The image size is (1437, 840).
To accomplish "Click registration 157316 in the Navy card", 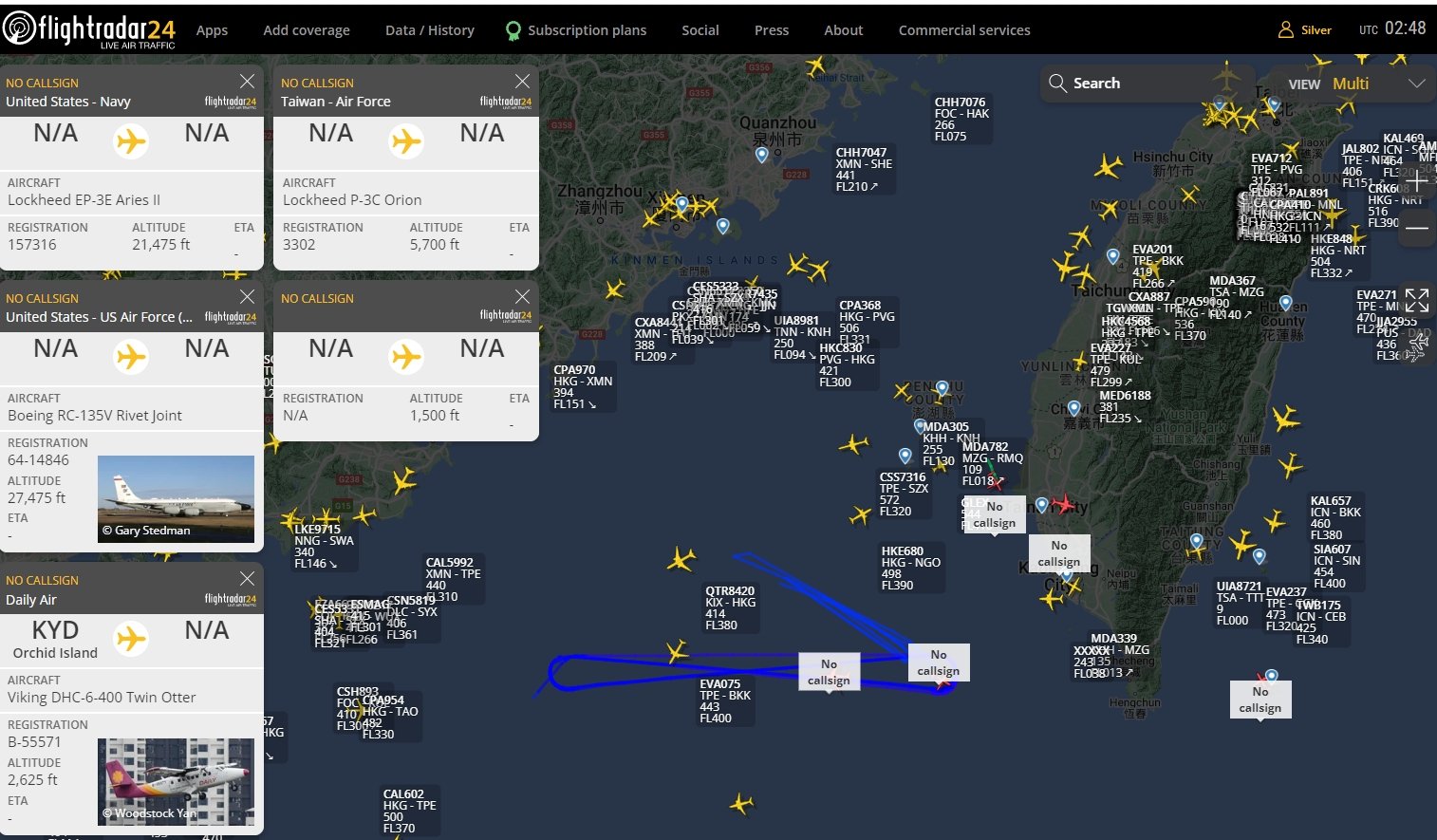I will click(x=32, y=245).
